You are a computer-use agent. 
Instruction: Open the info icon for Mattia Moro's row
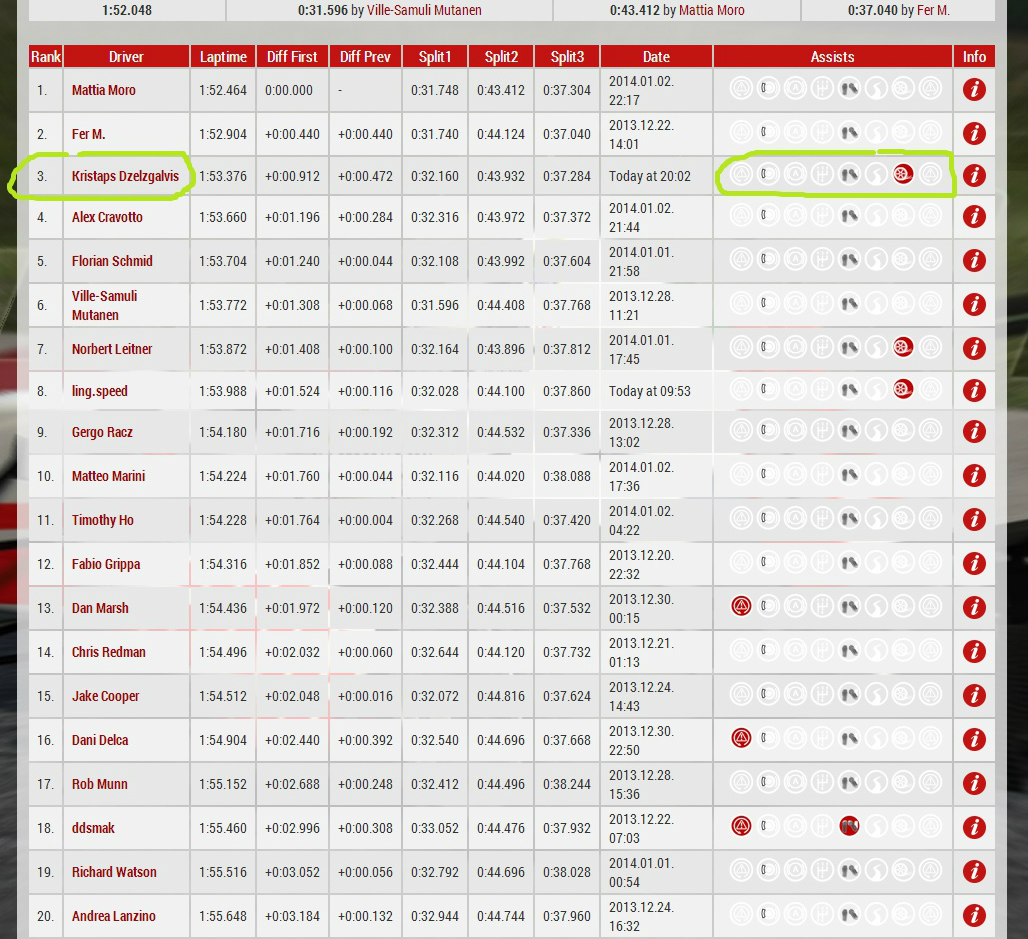[974, 89]
